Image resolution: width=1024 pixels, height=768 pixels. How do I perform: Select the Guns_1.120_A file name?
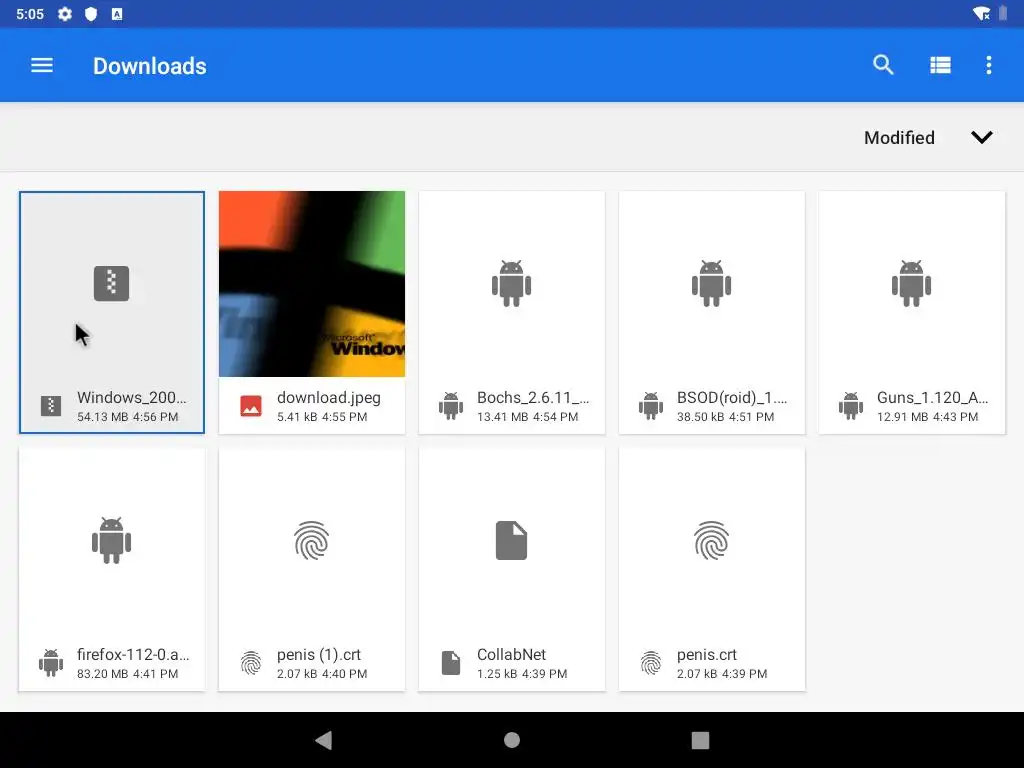tap(932, 398)
